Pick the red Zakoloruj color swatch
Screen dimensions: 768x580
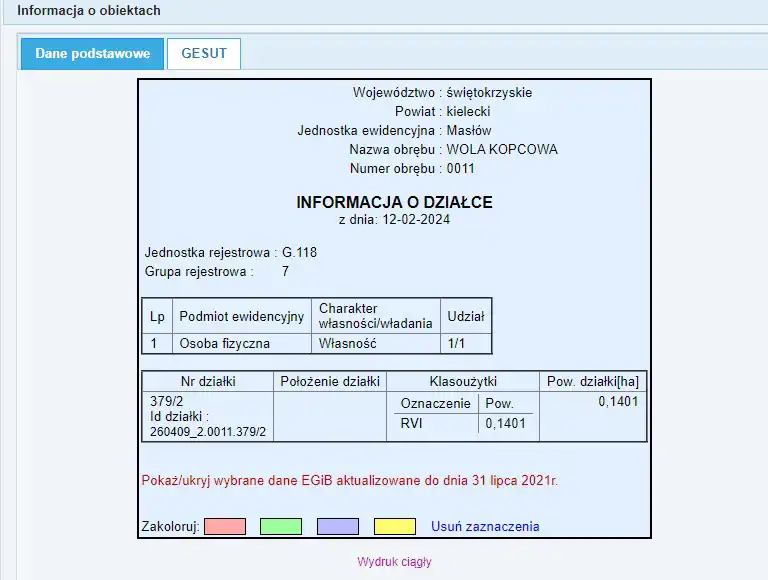pyautogui.click(x=225, y=526)
